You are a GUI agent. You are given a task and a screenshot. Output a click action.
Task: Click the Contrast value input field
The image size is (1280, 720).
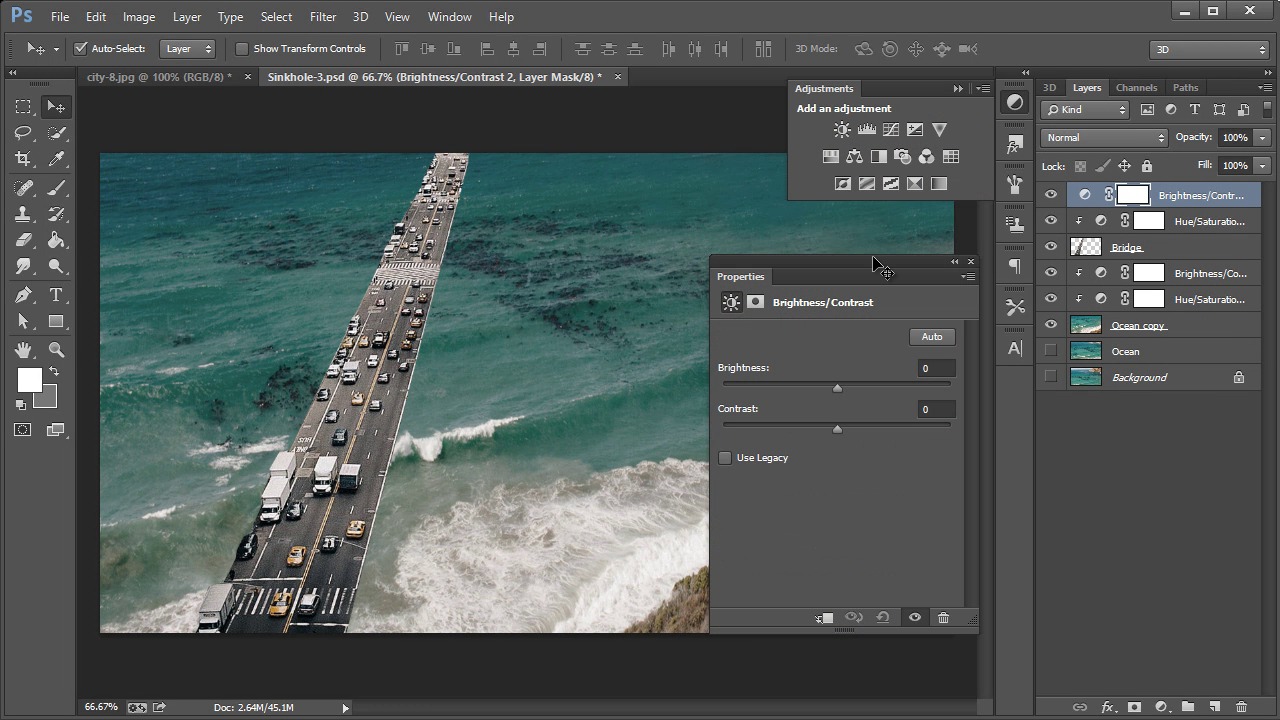[x=935, y=409]
